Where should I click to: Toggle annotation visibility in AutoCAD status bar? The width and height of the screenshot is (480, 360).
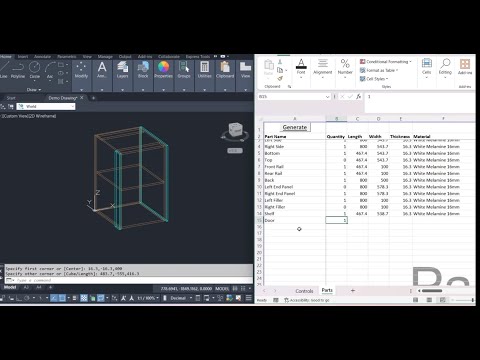123,298
